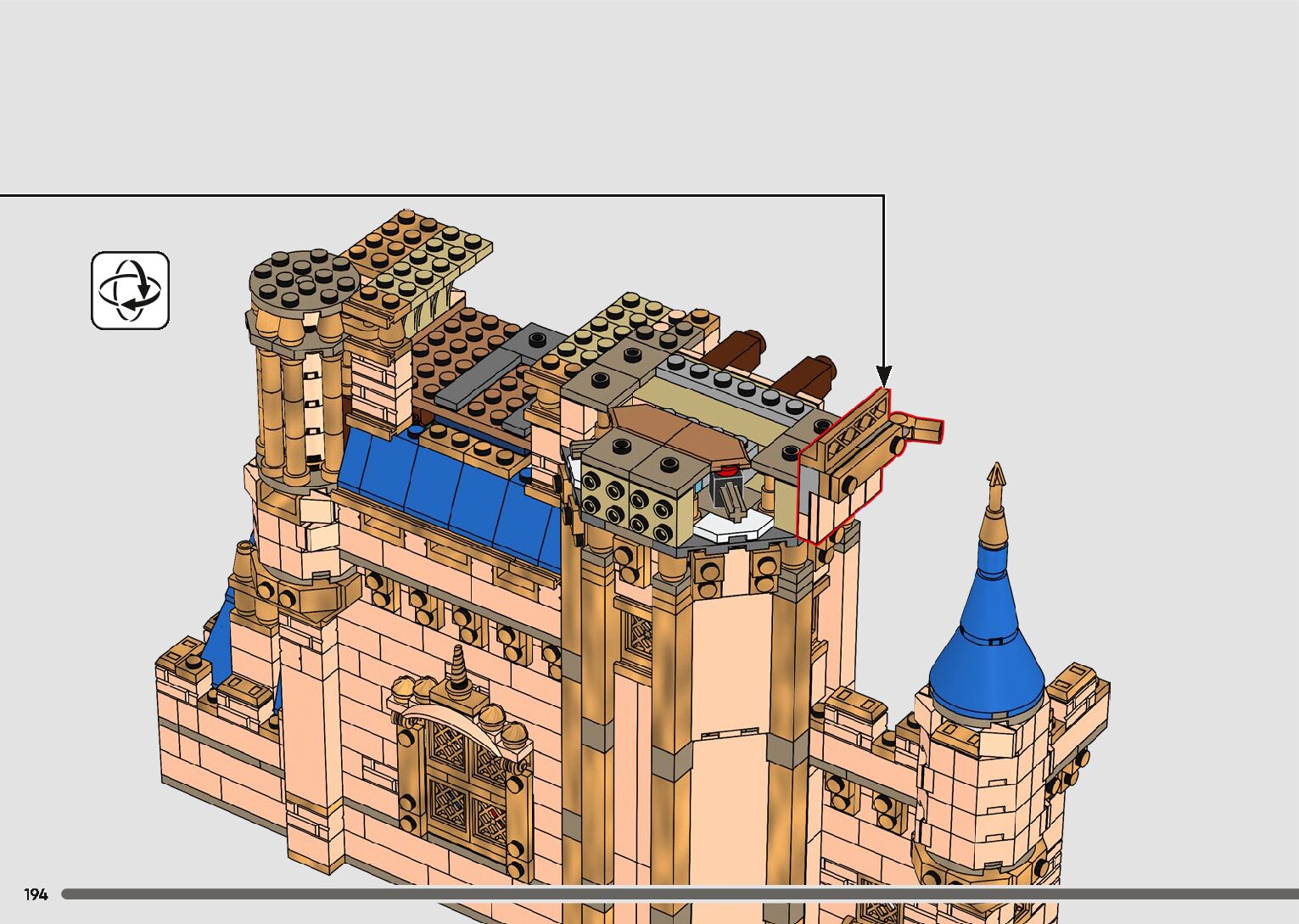Click the gold spire tip on the blue turret
1299x924 pixels.
click(995, 479)
